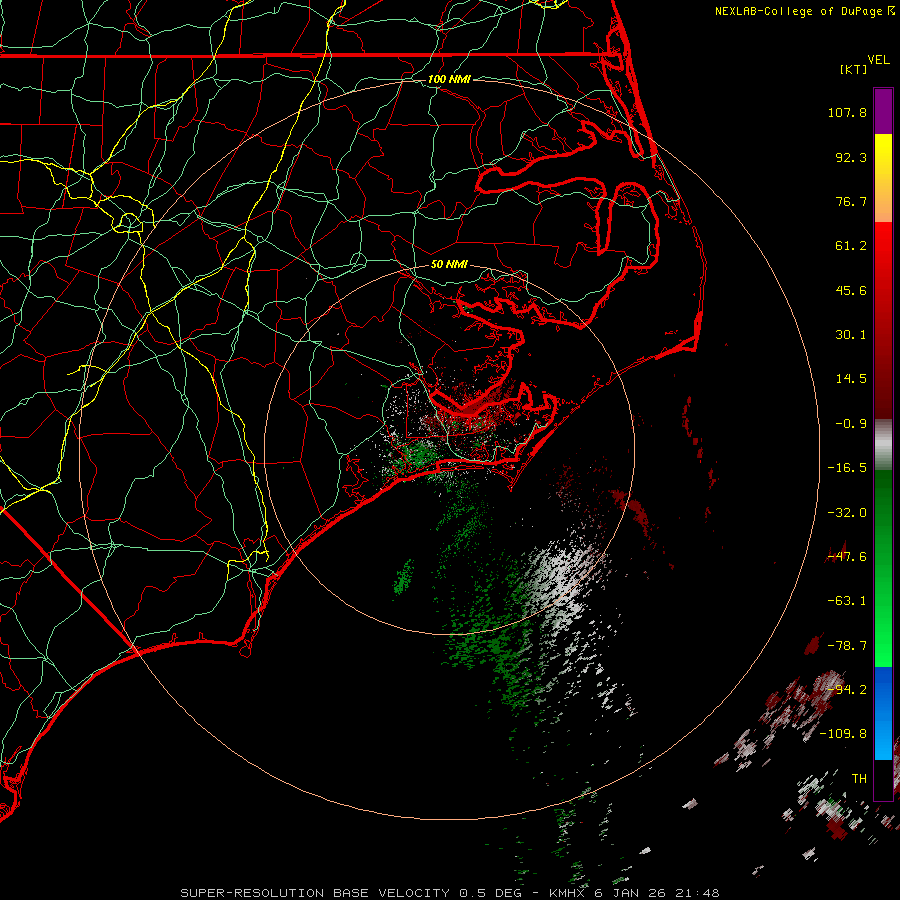Click the product title caption at bottom
Viewport: 900px width, 900px height.
(449, 893)
